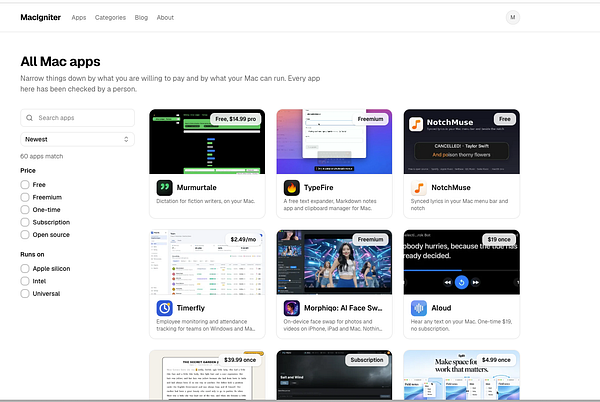Image resolution: width=600 pixels, height=402 pixels.
Task: Enable the Intel filter
Action: click(x=25, y=281)
